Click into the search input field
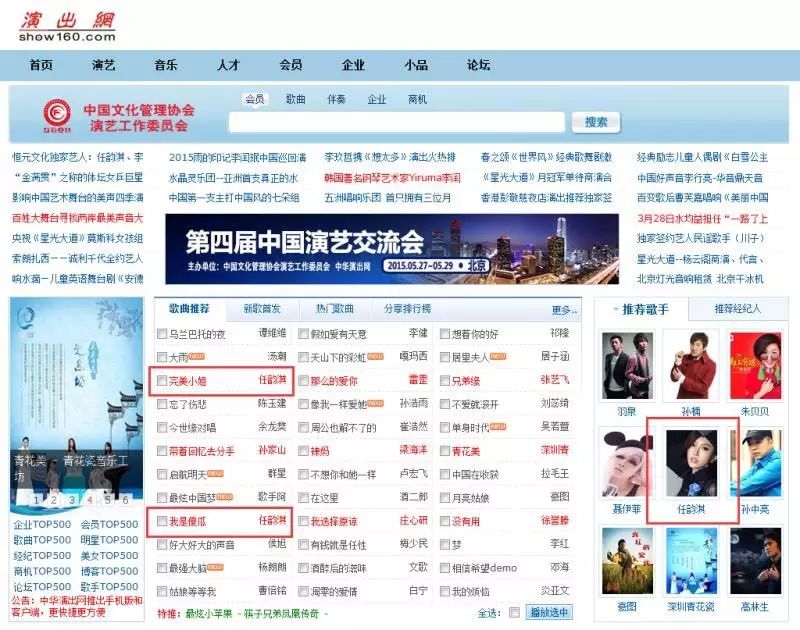 pyautogui.click(x=397, y=122)
